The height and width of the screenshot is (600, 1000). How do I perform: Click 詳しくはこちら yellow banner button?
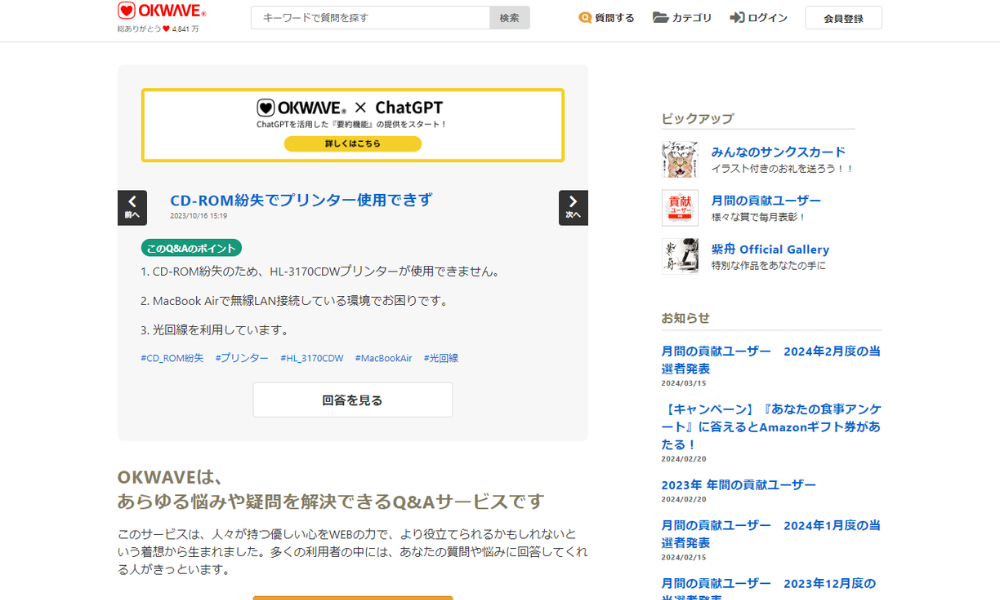click(x=352, y=144)
